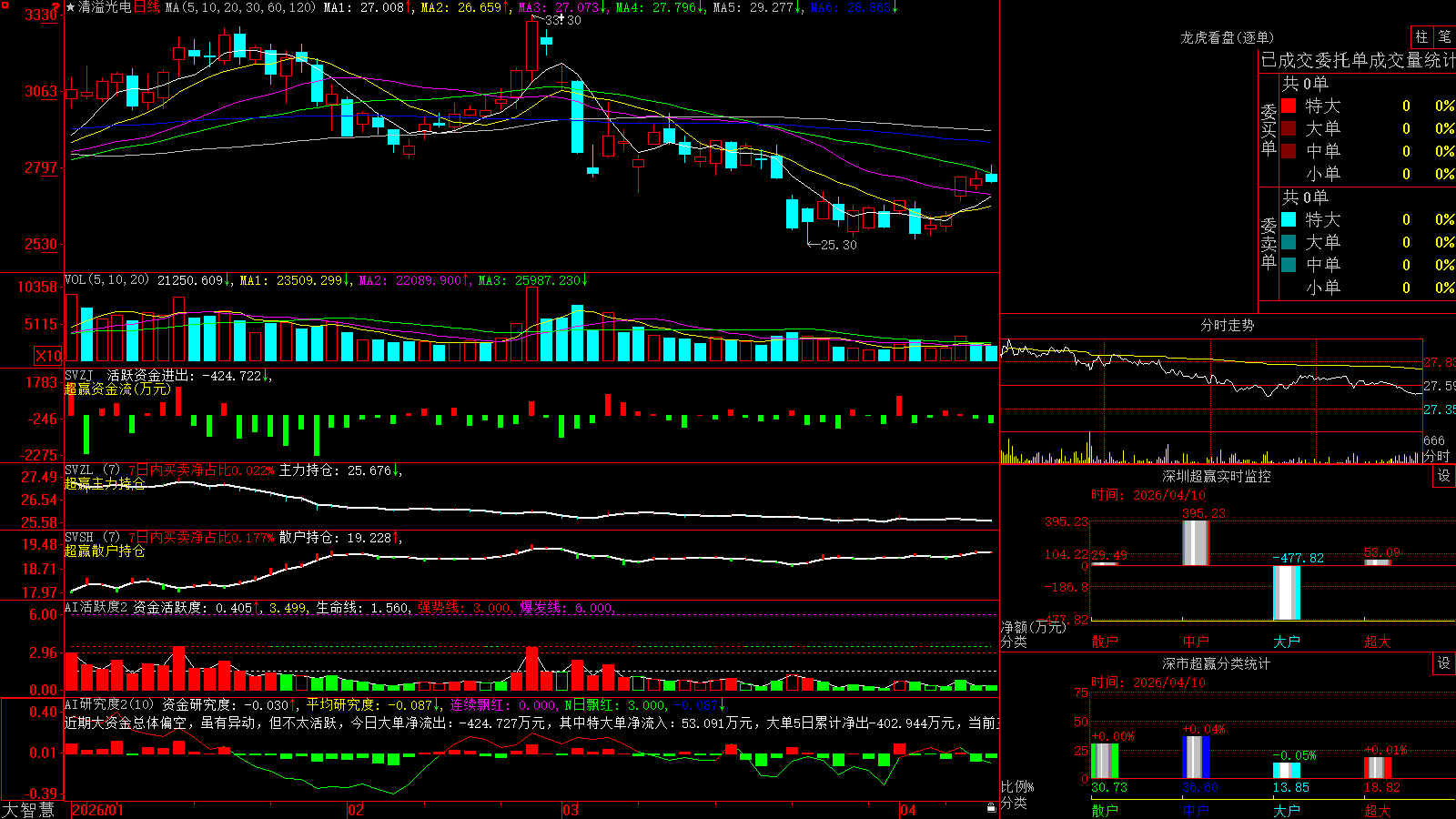Screen dimensions: 1456x819
Task: Click the 平均研究度: -0.087 value
Action: (x=373, y=704)
